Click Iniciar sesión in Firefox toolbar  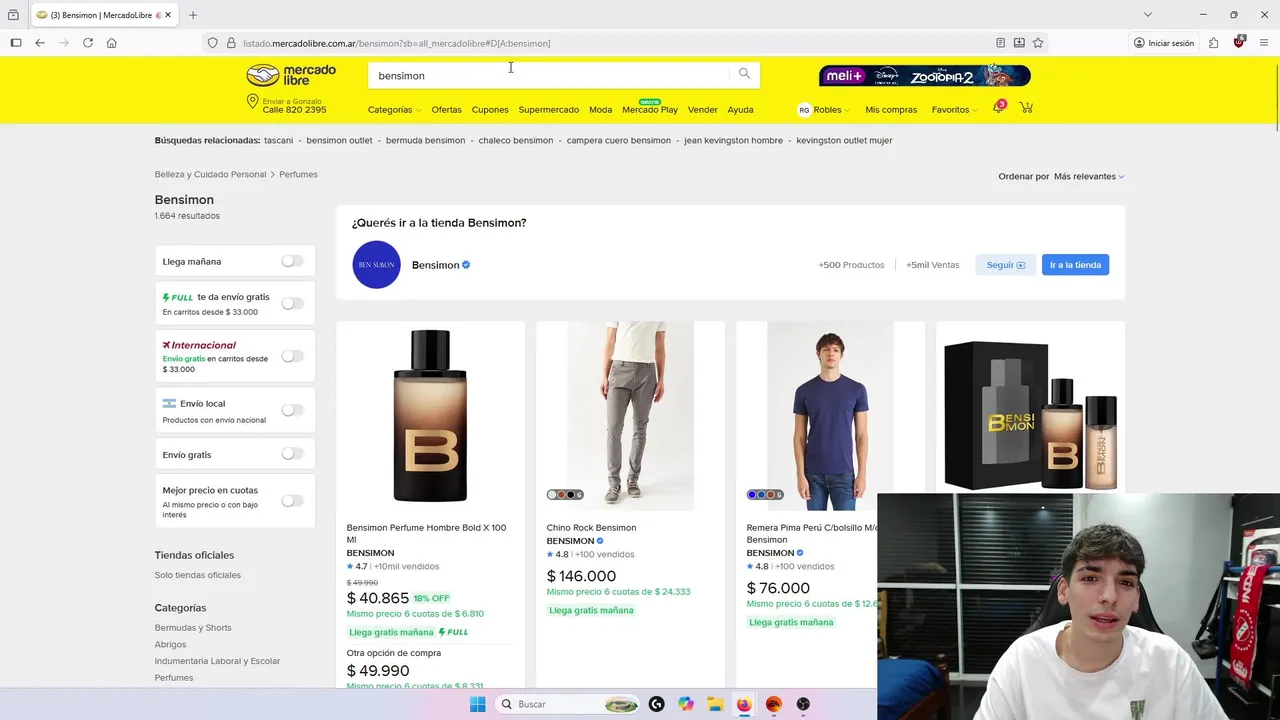(x=1163, y=43)
